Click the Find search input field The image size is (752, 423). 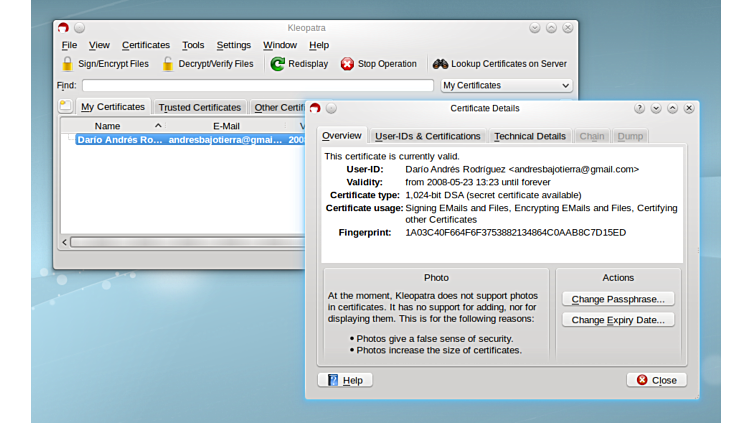(257, 86)
